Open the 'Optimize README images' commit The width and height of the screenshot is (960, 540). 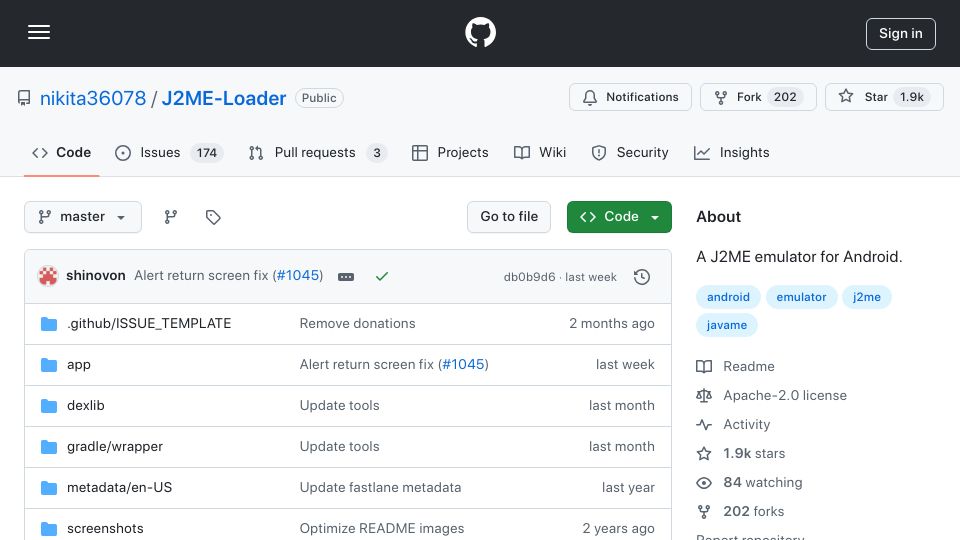(382, 528)
